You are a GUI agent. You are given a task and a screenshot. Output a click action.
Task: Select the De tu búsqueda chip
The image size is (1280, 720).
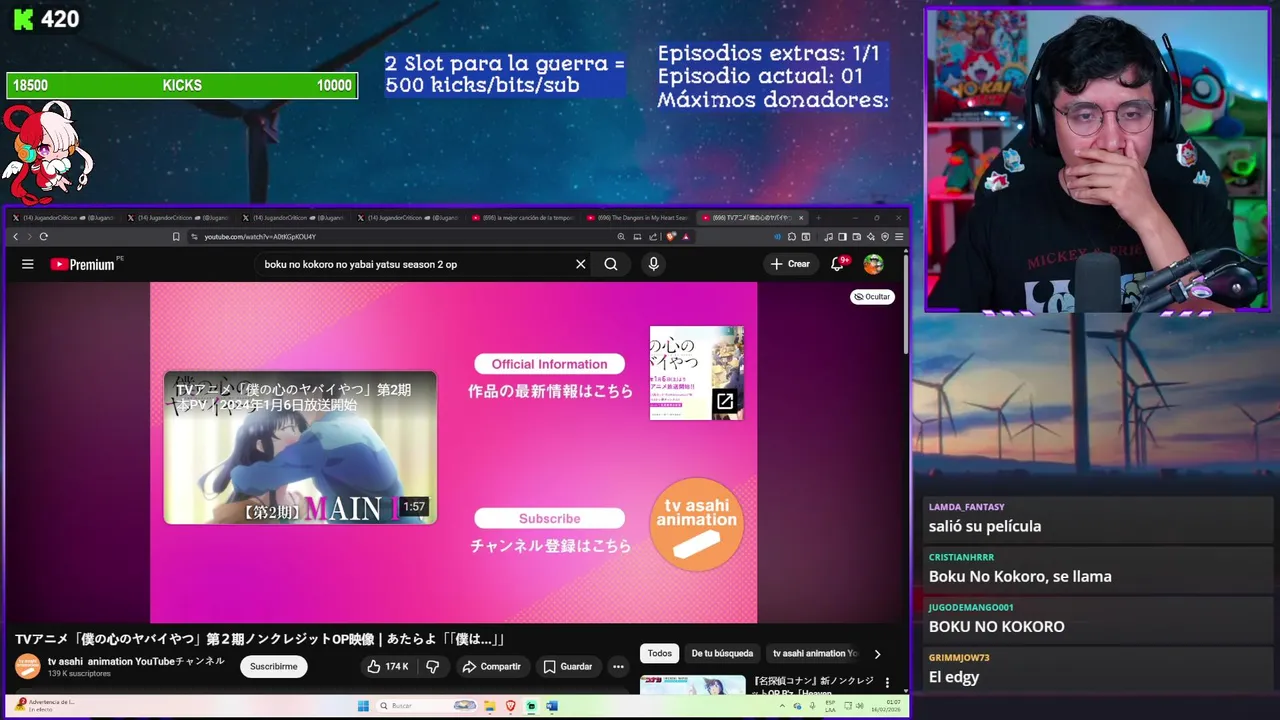(722, 654)
